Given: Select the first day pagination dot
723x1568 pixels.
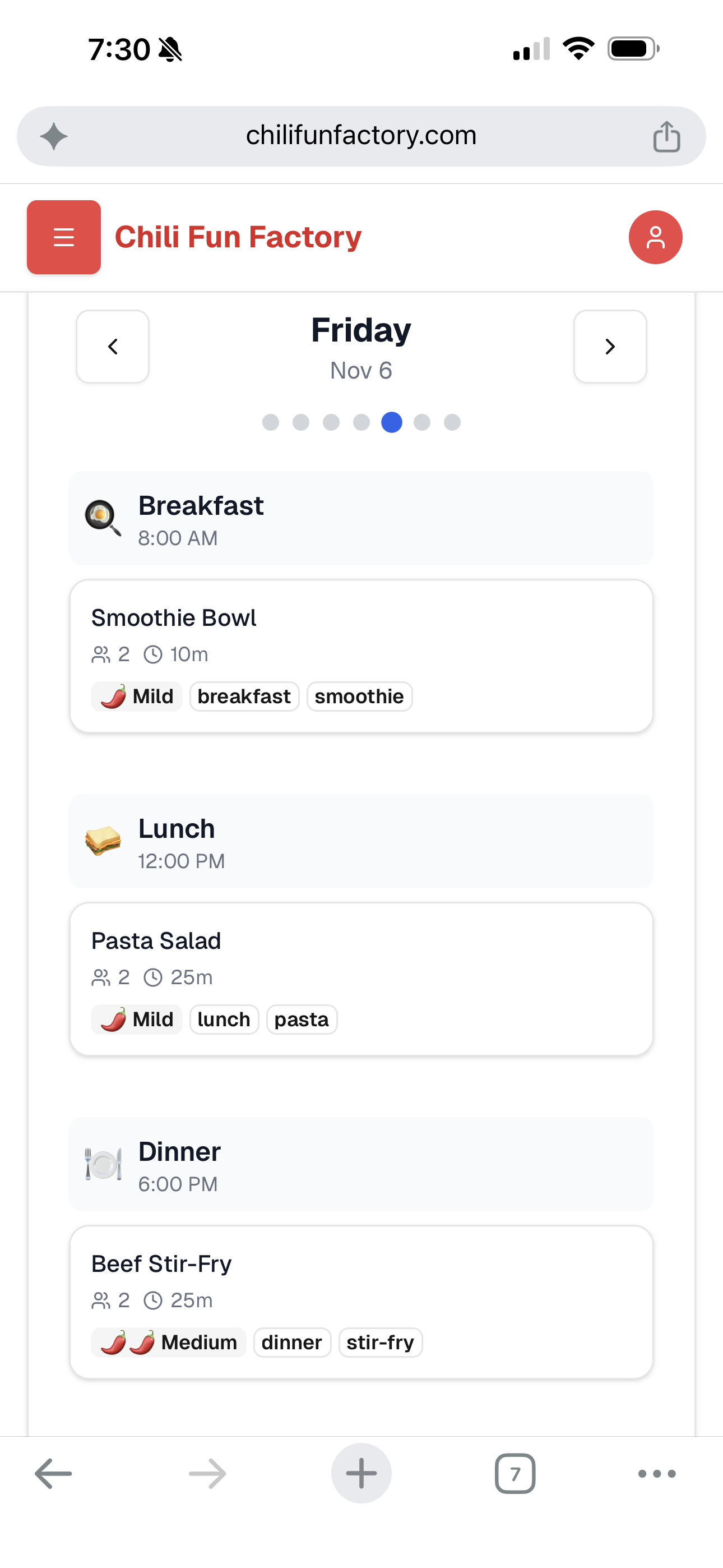Looking at the screenshot, I should (270, 422).
